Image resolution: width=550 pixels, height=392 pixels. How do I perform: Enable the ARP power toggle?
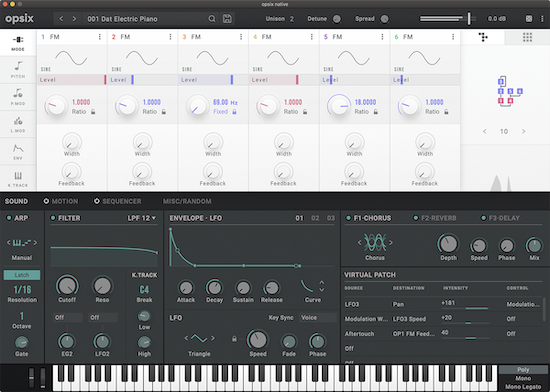click(x=9, y=218)
